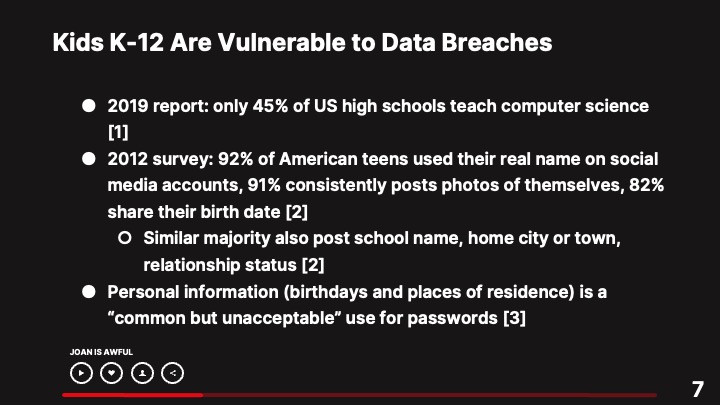Click the heart favorite icon
This screenshot has width=720, height=405.
click(x=112, y=373)
